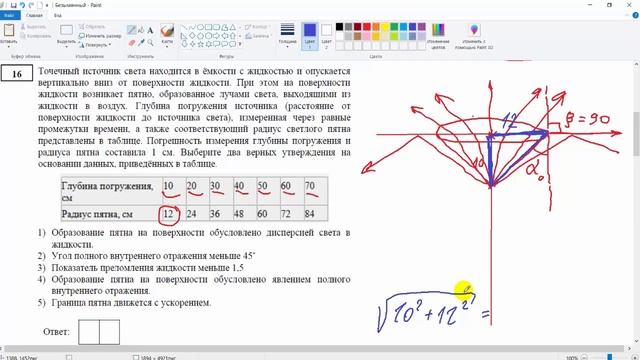Open the Brushes tool
This screenshot has height=360, width=640.
point(167,31)
